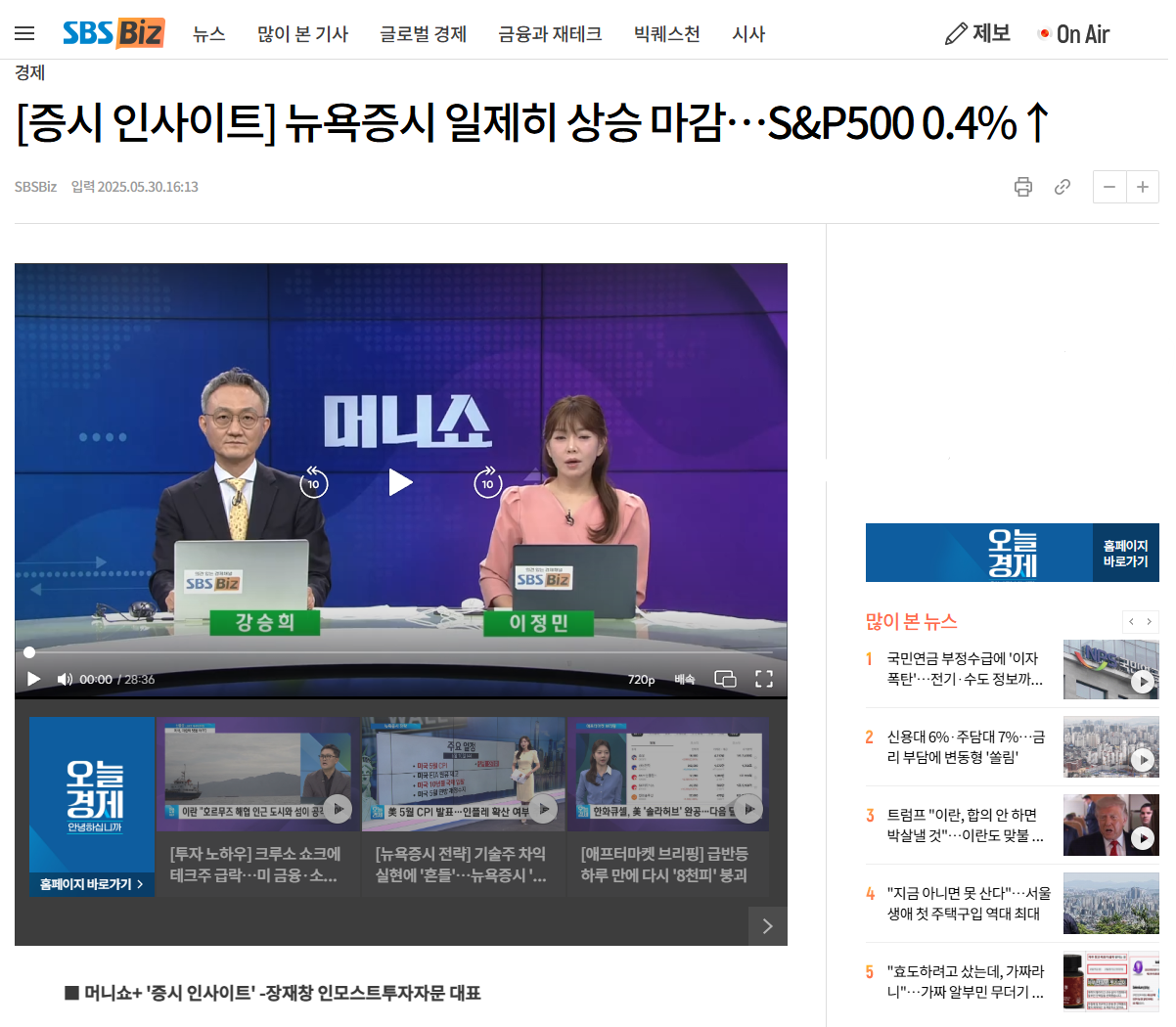
Task: Click the print article icon
Action: click(1023, 187)
